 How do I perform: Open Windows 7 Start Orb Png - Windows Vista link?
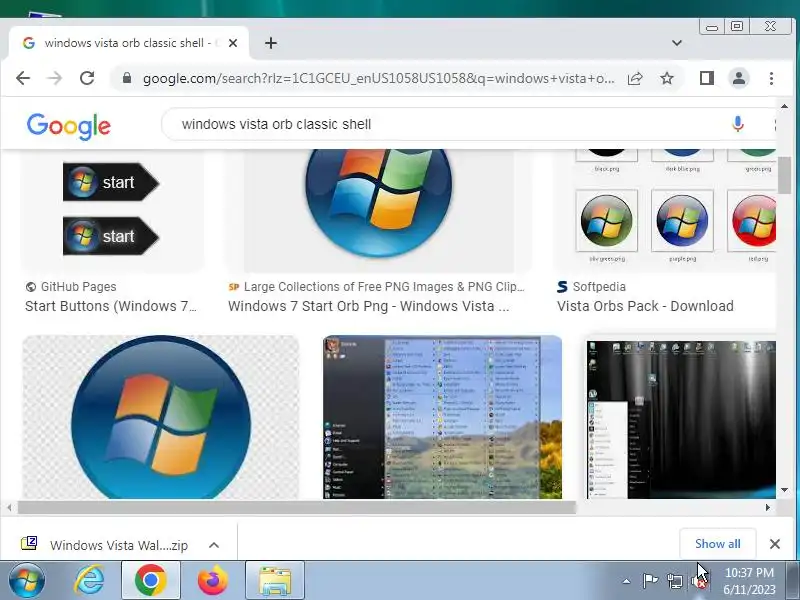click(368, 306)
